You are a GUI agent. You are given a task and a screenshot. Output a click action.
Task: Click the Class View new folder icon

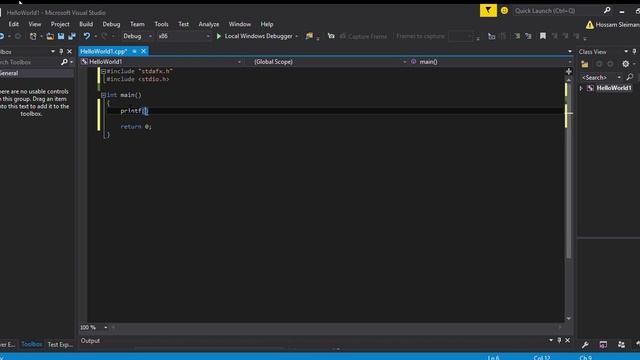tap(584, 64)
